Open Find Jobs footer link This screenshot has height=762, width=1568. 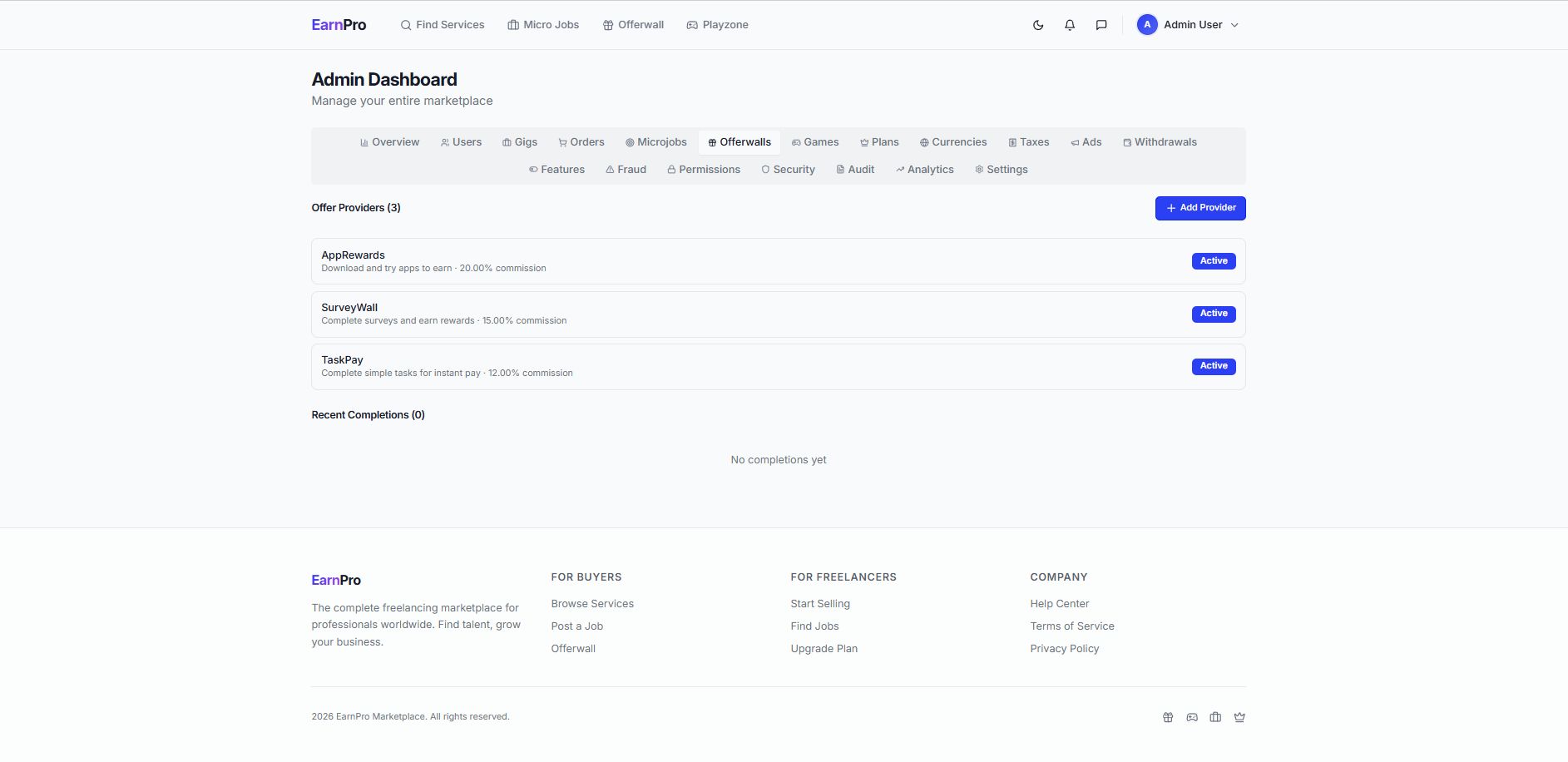click(814, 626)
